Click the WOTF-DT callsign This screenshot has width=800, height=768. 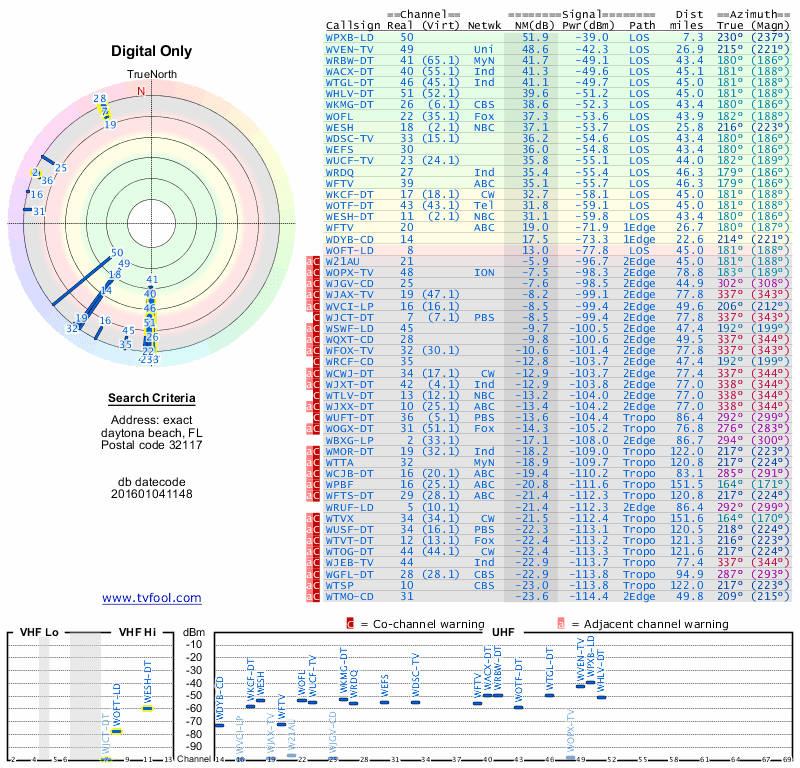click(x=349, y=205)
